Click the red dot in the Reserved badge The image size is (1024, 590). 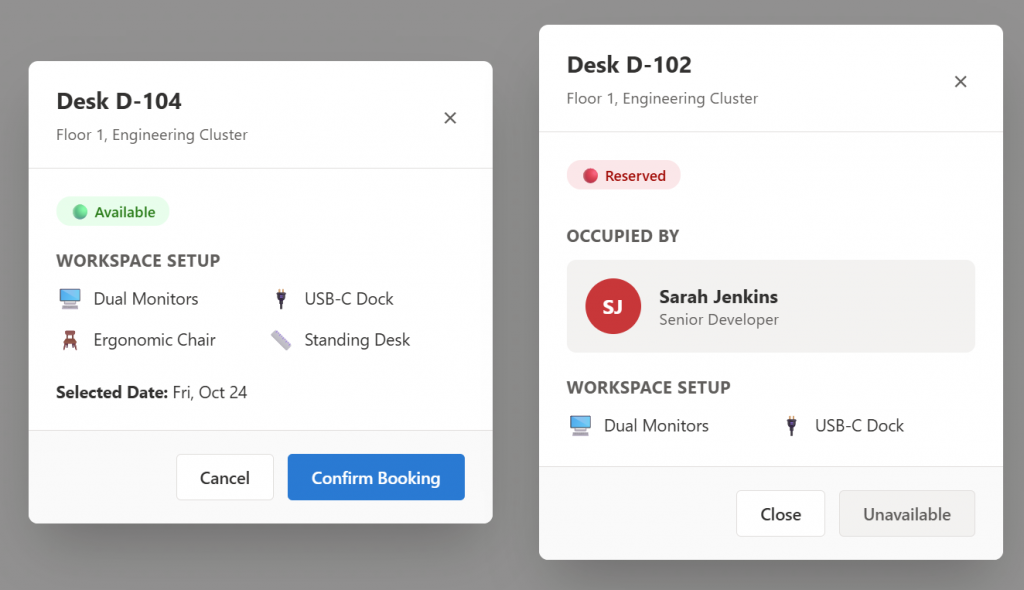tap(590, 176)
